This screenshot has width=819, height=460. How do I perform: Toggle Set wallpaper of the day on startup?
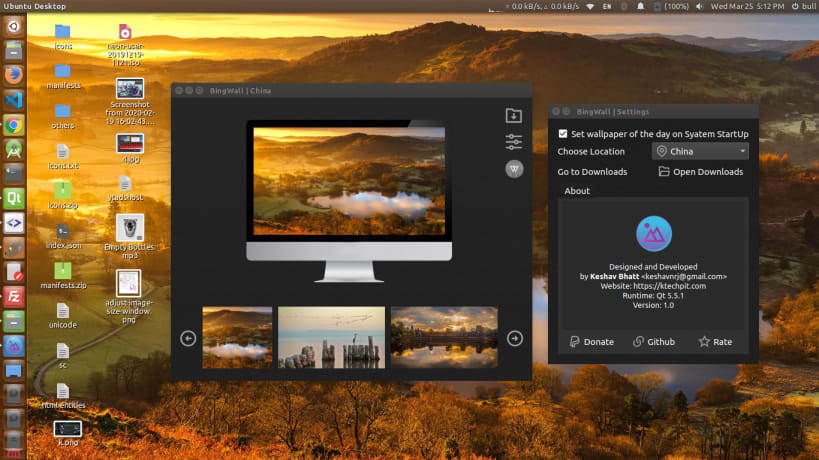click(x=563, y=134)
